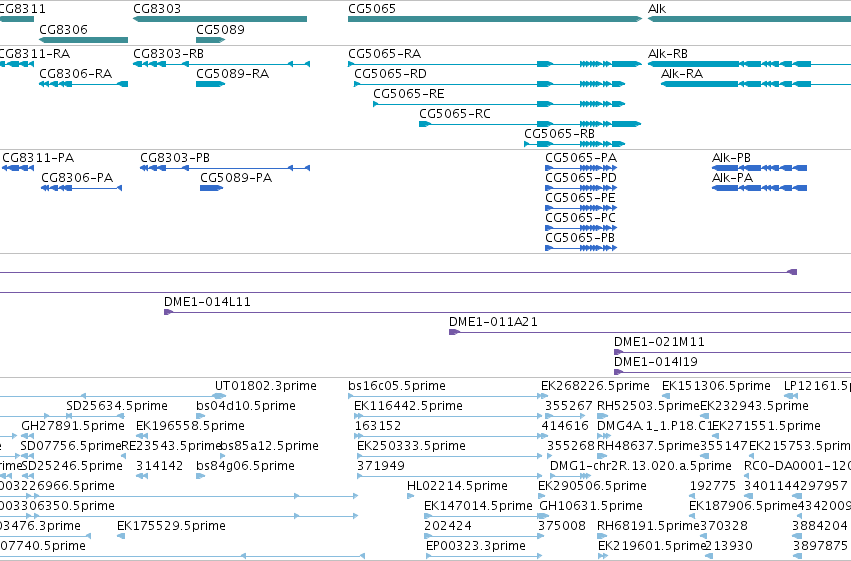Click protein CG5065-PE label
The height and width of the screenshot is (561, 851).
pyautogui.click(x=580, y=198)
